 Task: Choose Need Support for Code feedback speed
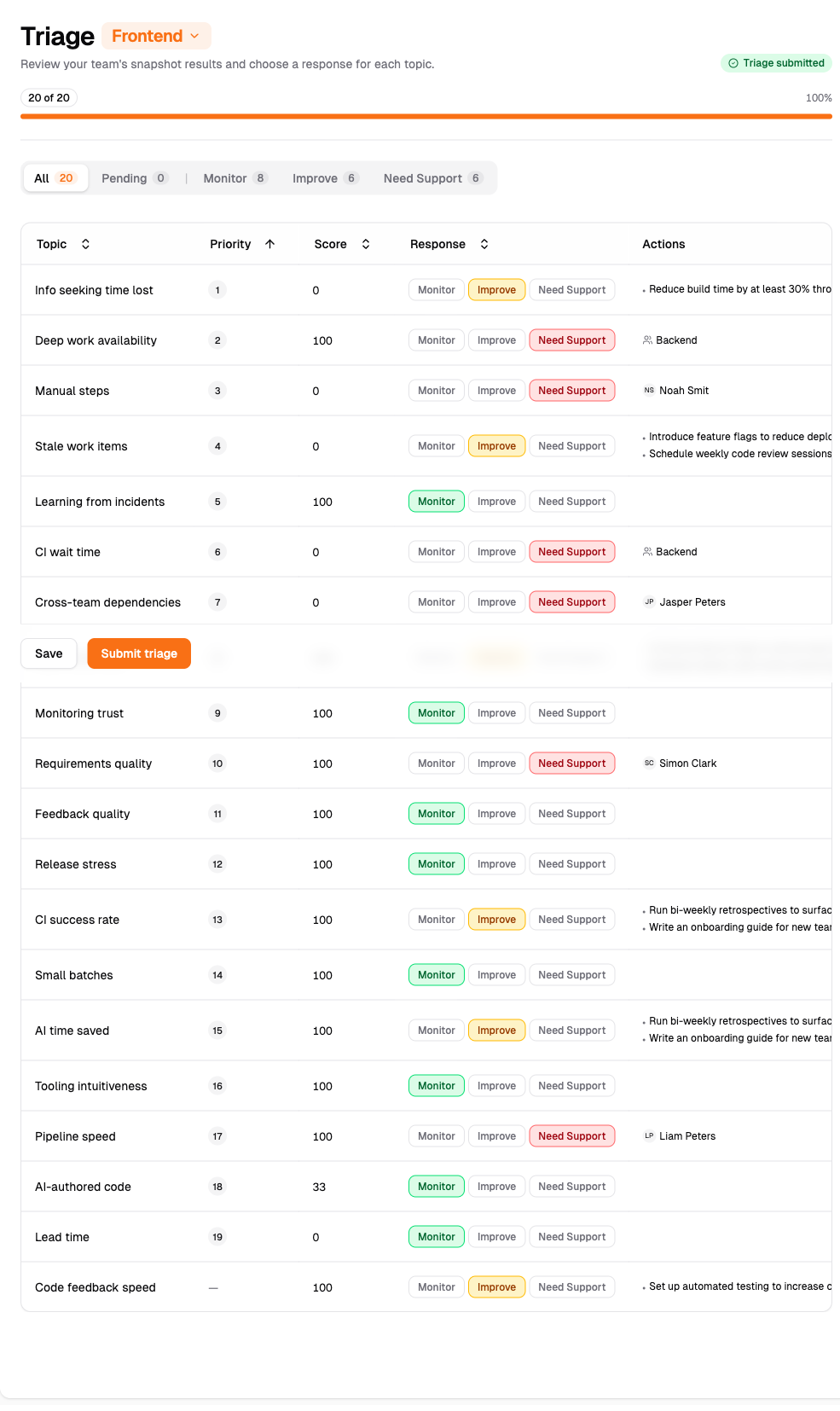(571, 1286)
